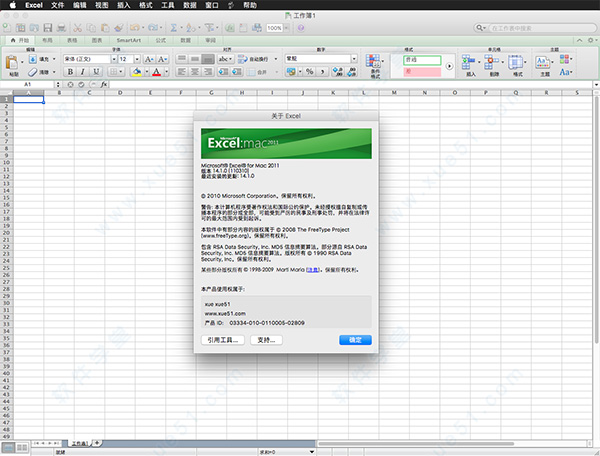Click the Decrease Indent icon
The width and height of the screenshot is (600, 456).
tap(223, 72)
